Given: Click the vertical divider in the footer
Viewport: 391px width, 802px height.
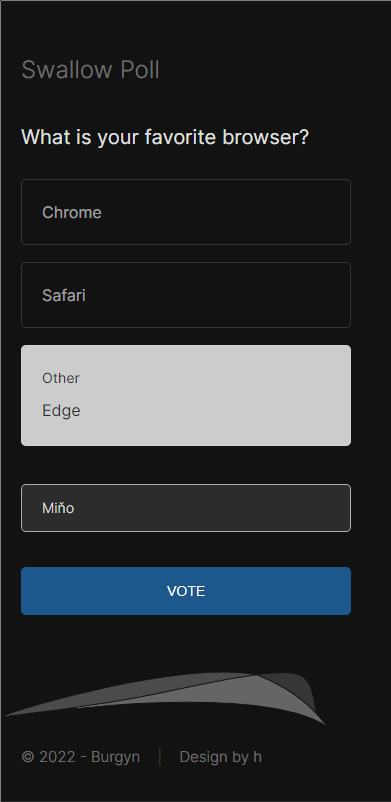Looking at the screenshot, I should point(160,757).
